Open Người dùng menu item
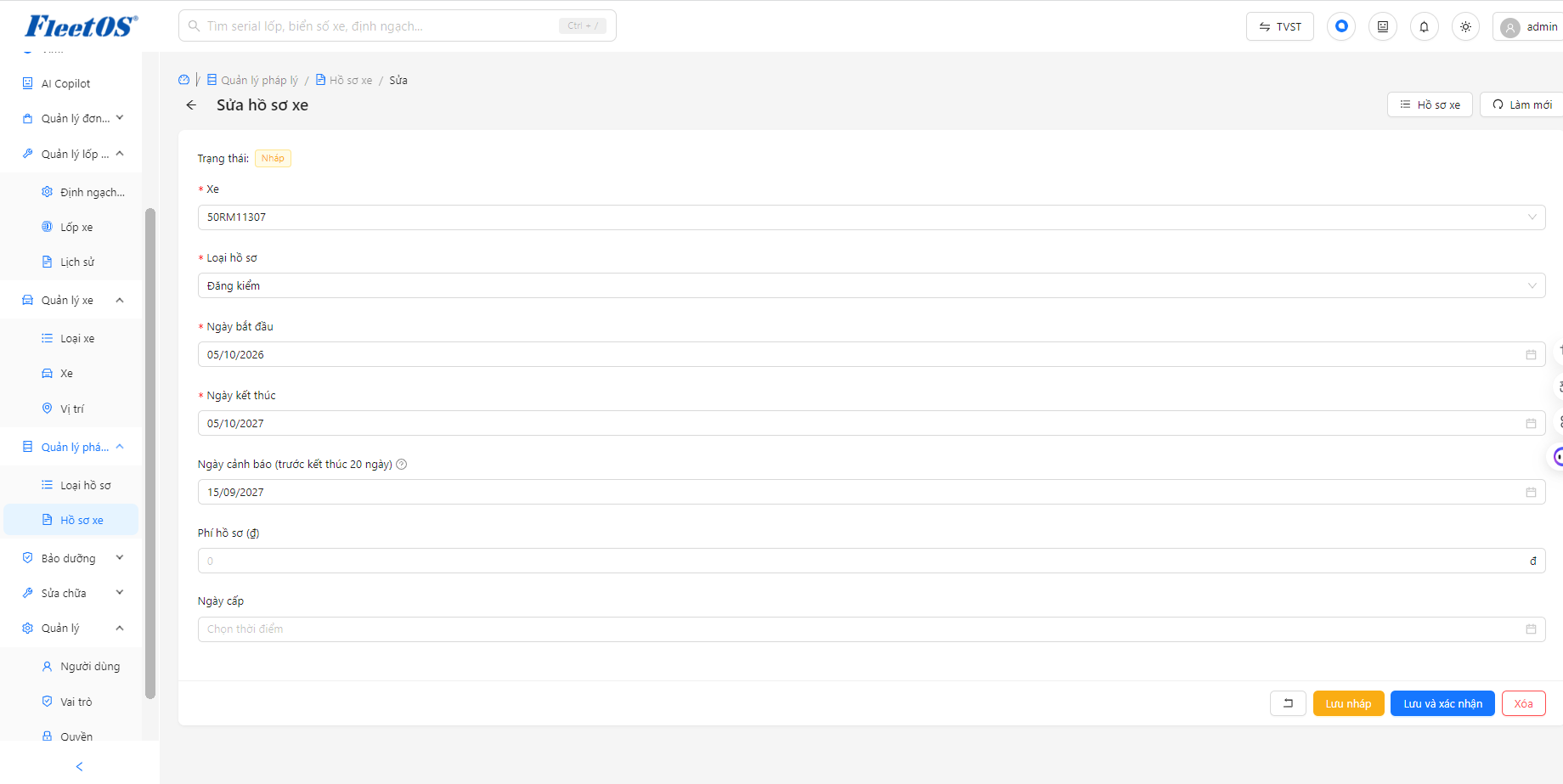 73,666
